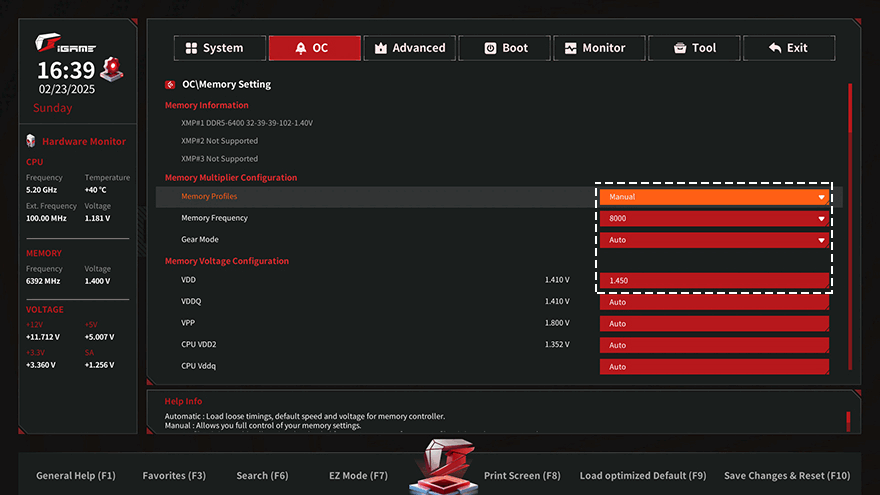
Task: Click the VDDQ row label
Action: [191, 301]
